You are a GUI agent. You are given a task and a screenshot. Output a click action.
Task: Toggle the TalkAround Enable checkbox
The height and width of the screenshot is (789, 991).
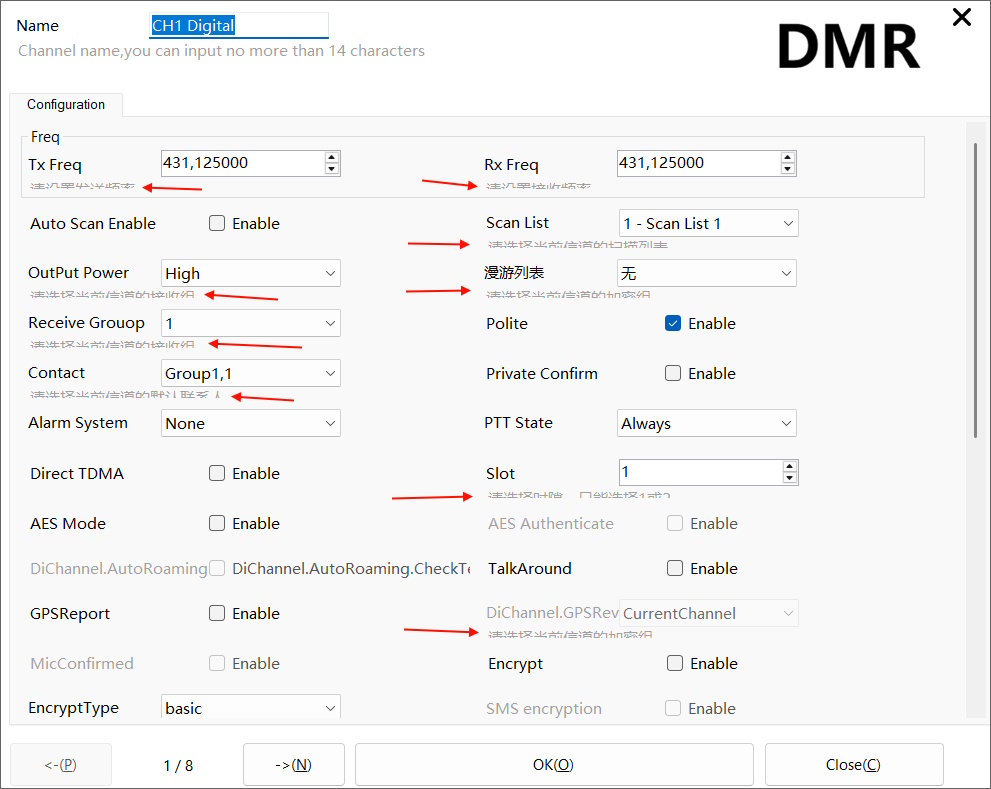(x=675, y=569)
